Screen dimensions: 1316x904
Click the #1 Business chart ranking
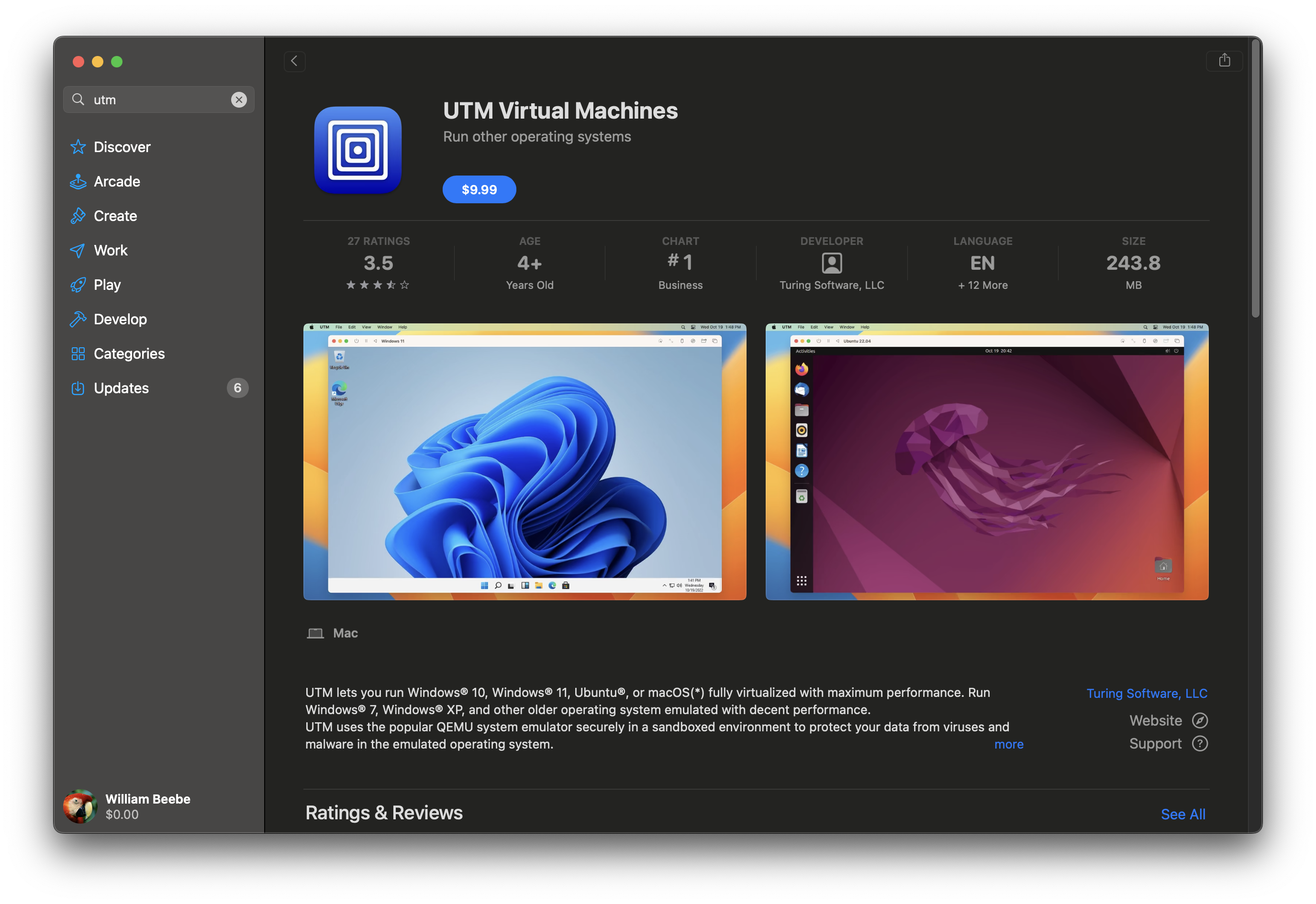(680, 264)
